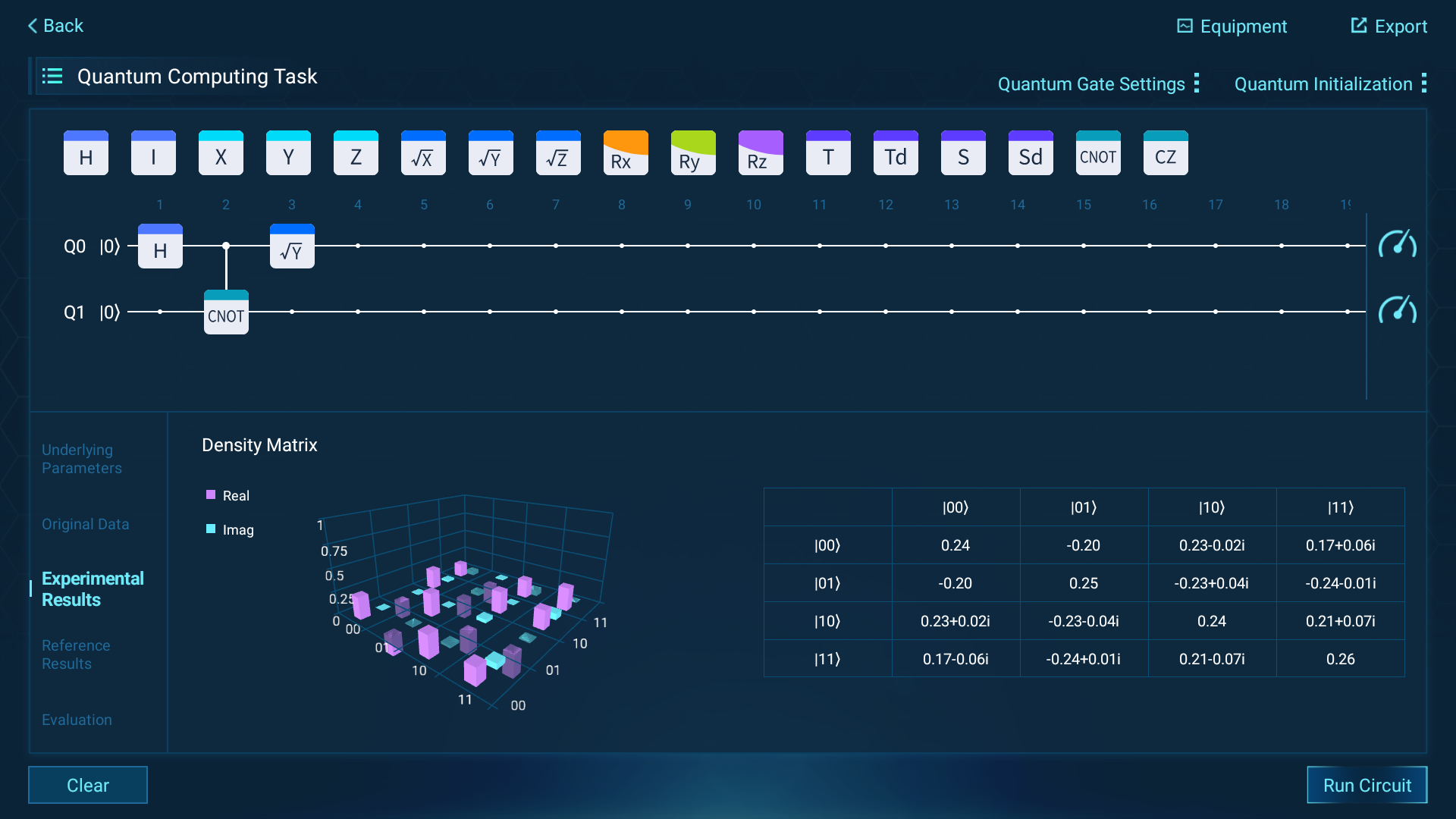Toggle the Imag legend series
The width and height of the screenshot is (1456, 819).
[229, 529]
